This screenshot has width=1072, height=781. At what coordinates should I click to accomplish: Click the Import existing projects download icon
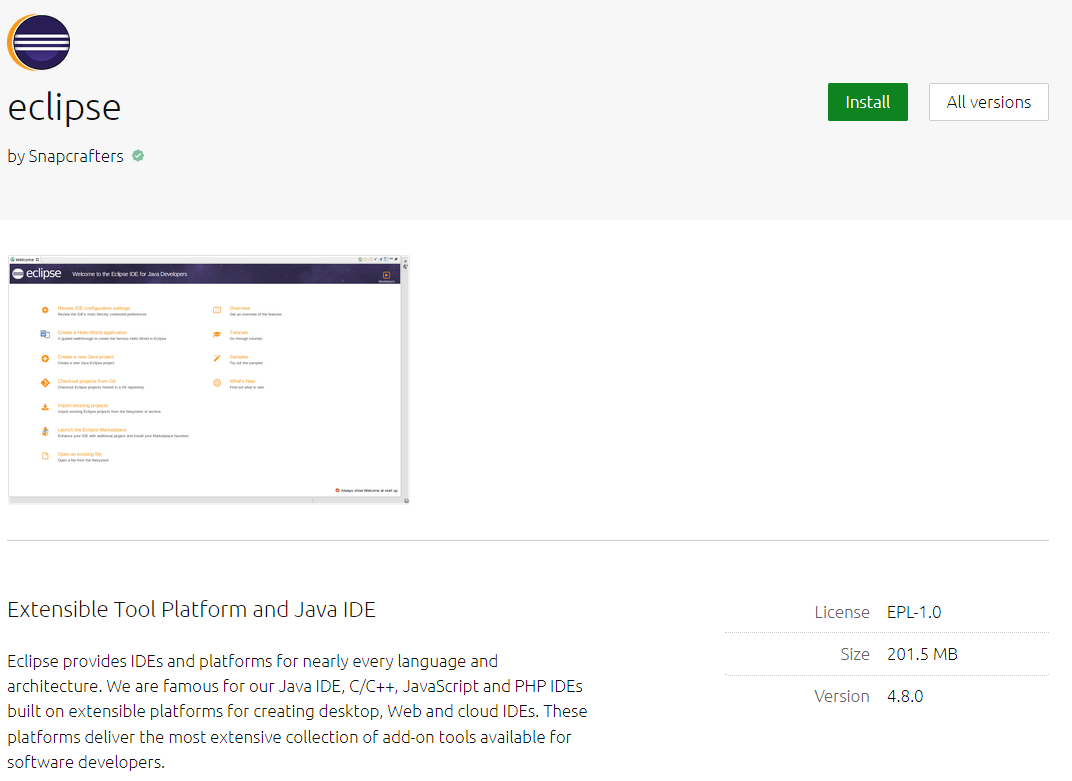[x=45, y=407]
